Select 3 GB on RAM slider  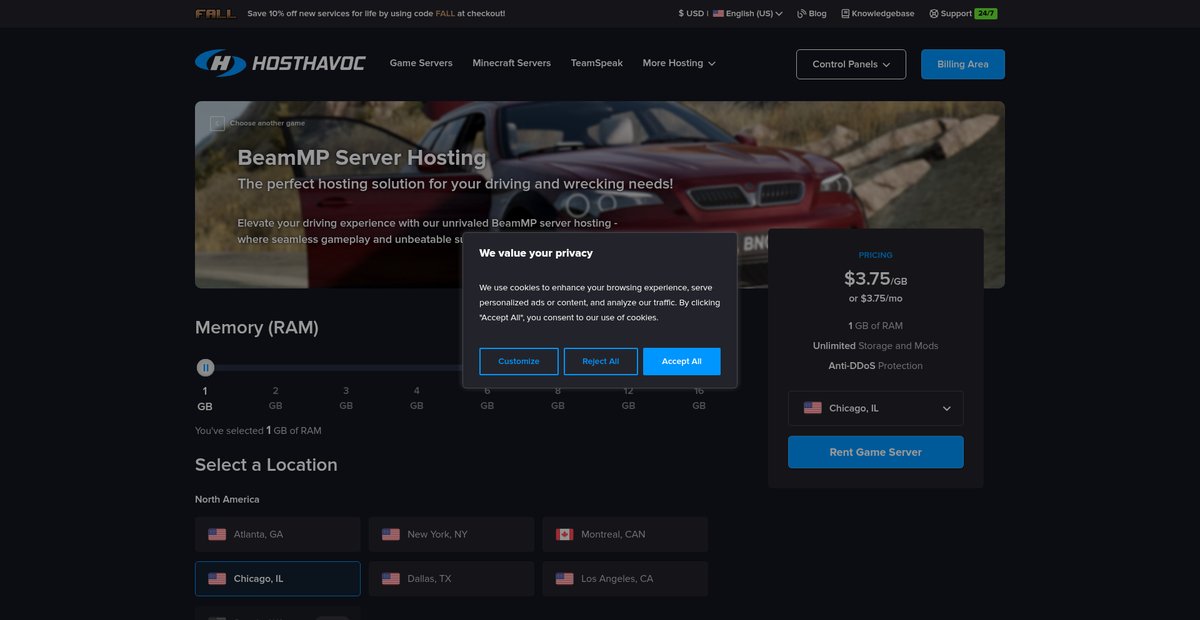click(346, 398)
